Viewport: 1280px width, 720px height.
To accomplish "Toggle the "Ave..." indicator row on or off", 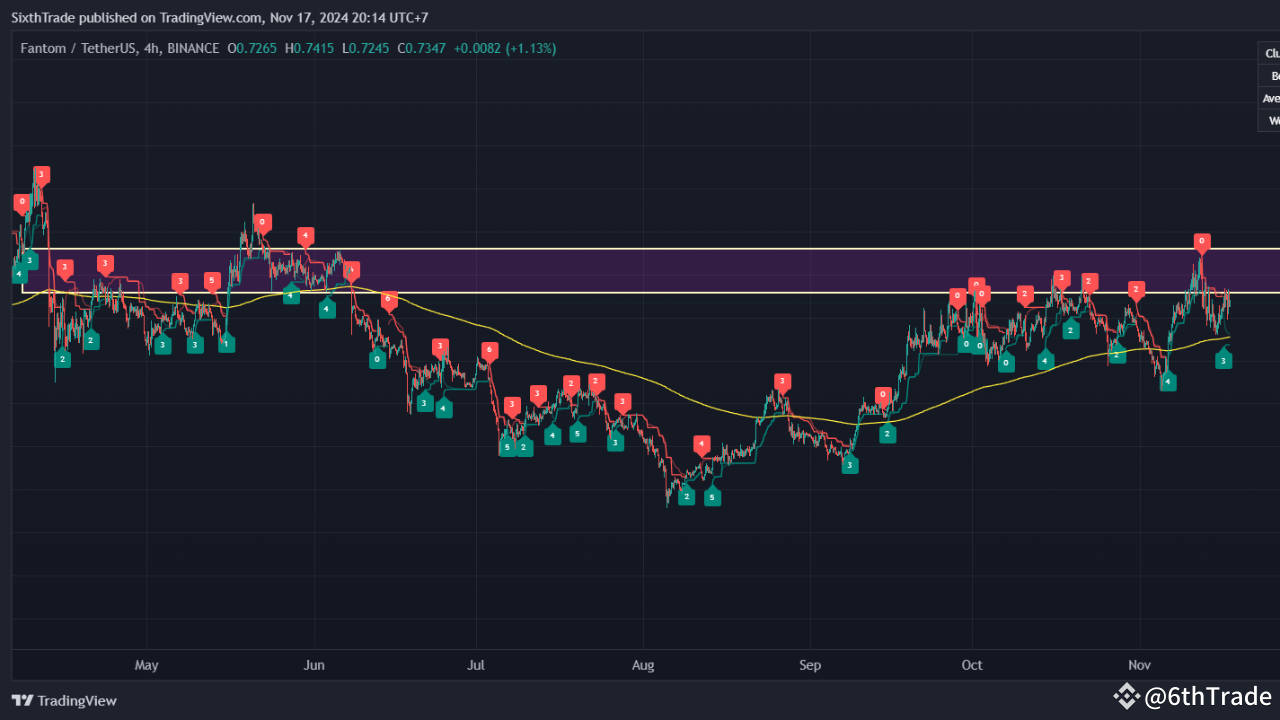I will point(1268,98).
